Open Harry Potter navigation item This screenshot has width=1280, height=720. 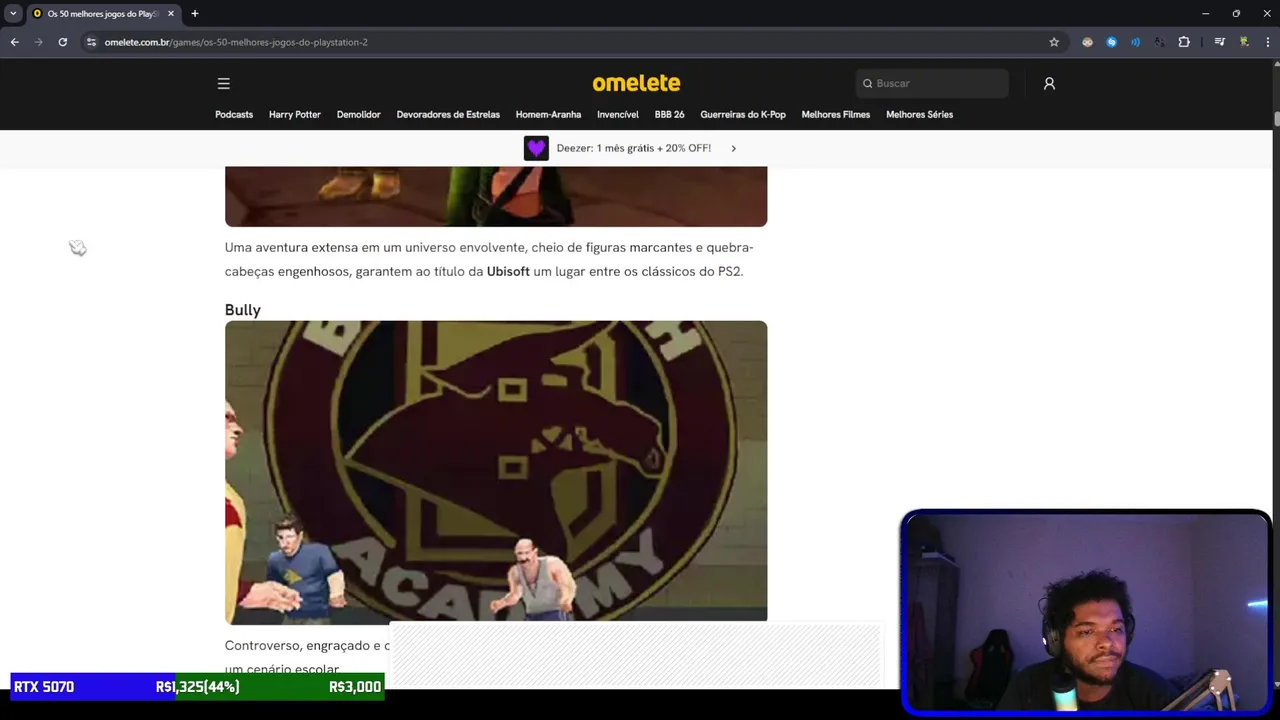(295, 114)
